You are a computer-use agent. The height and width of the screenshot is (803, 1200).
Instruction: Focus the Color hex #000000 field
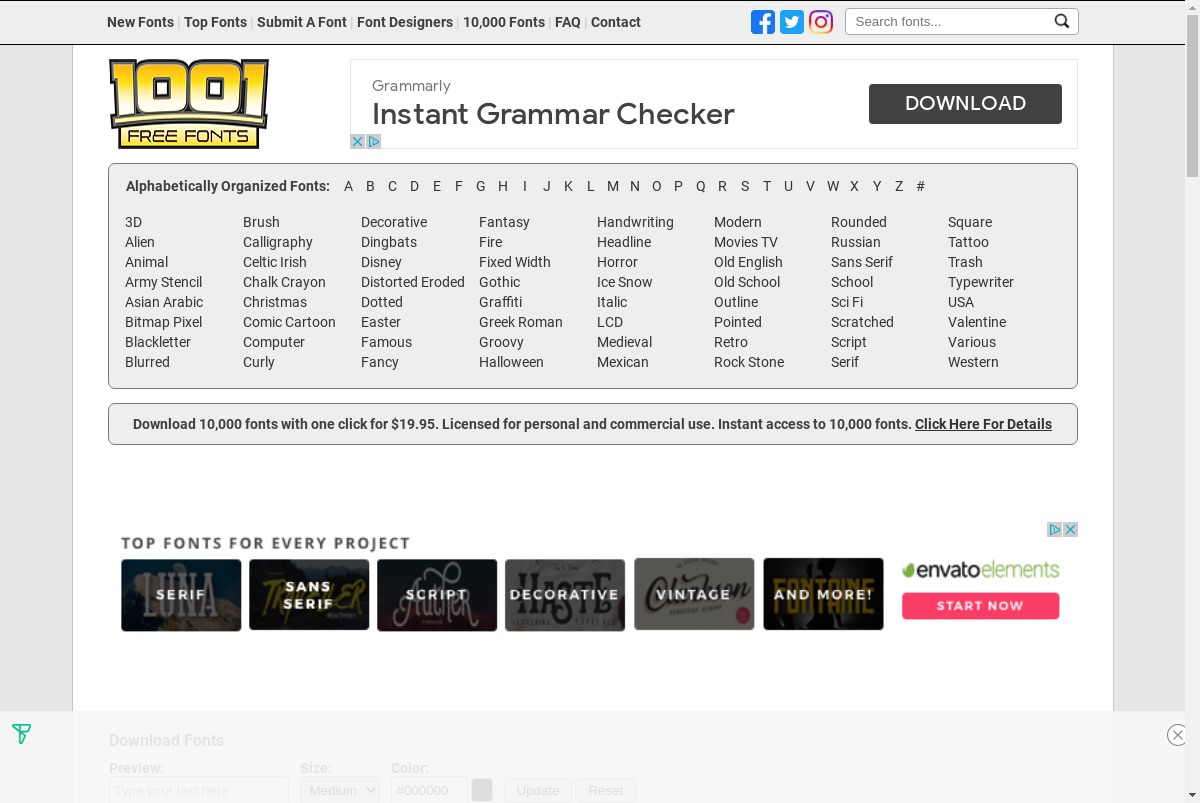(429, 790)
